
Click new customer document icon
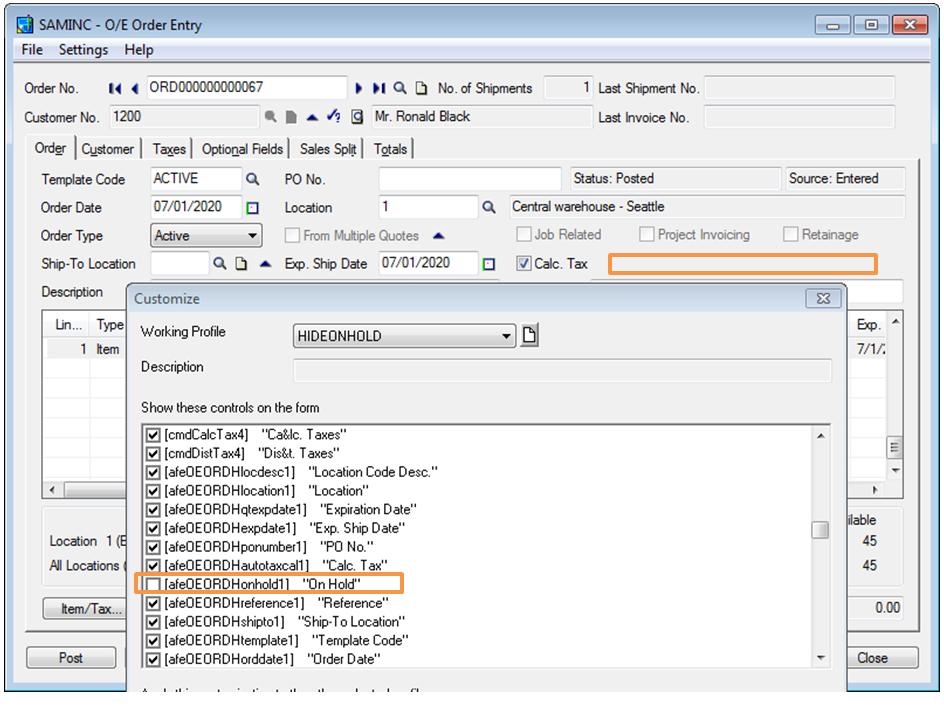pyautogui.click(x=291, y=117)
